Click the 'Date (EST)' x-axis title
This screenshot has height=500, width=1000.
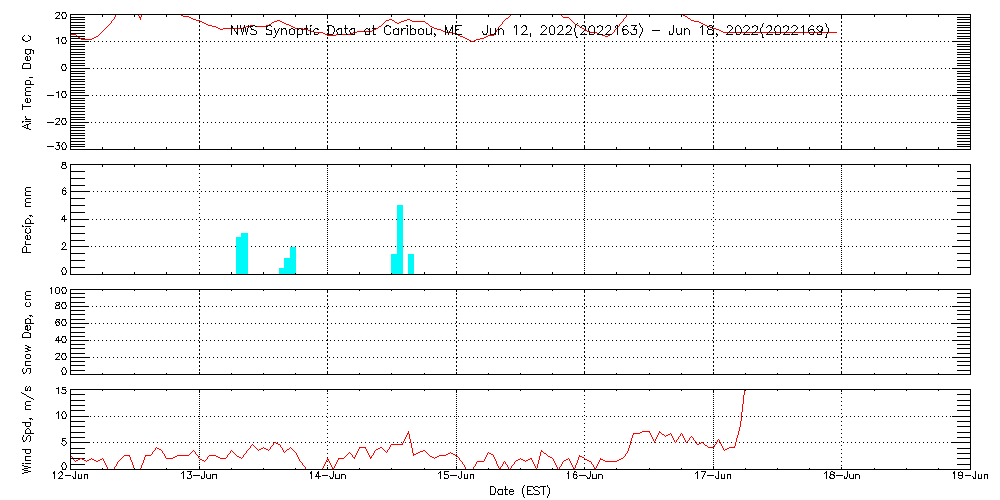click(x=519, y=491)
